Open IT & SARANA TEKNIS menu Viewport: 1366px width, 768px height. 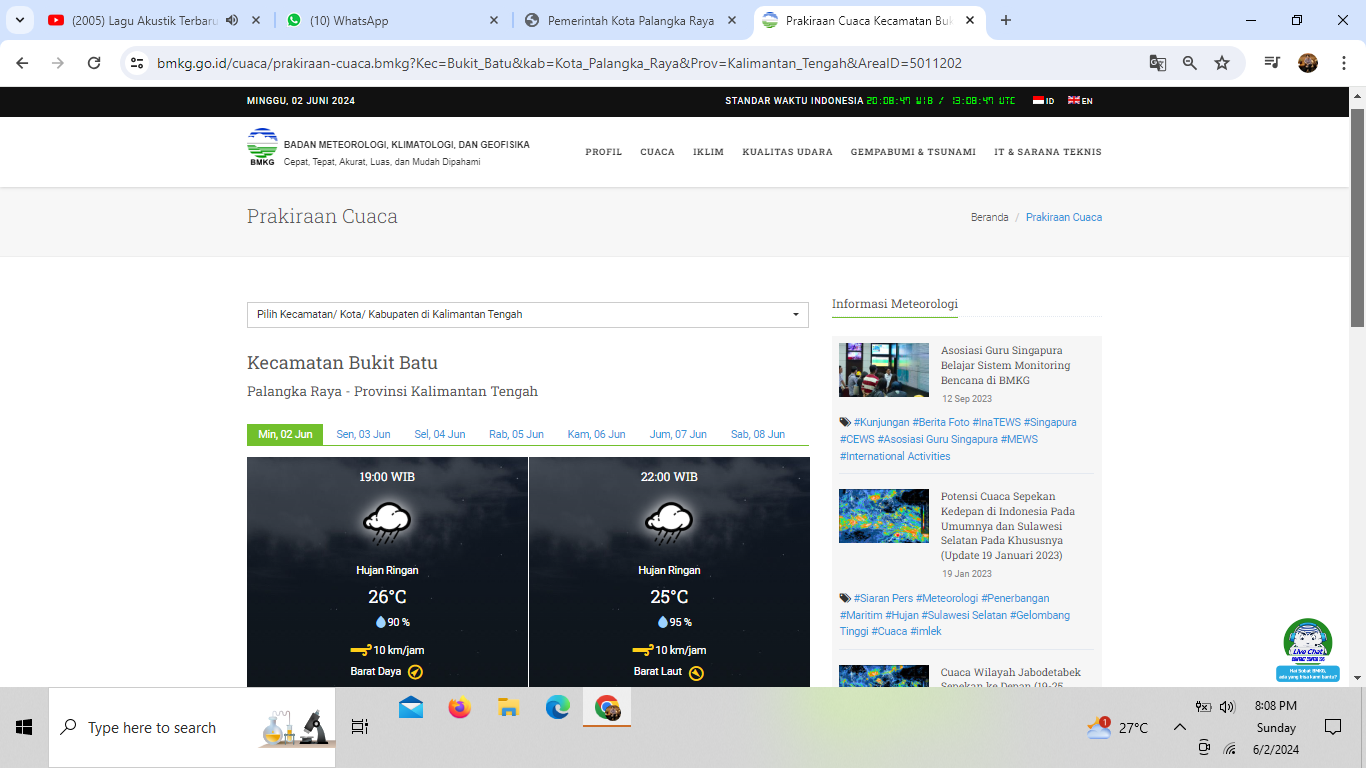1048,152
